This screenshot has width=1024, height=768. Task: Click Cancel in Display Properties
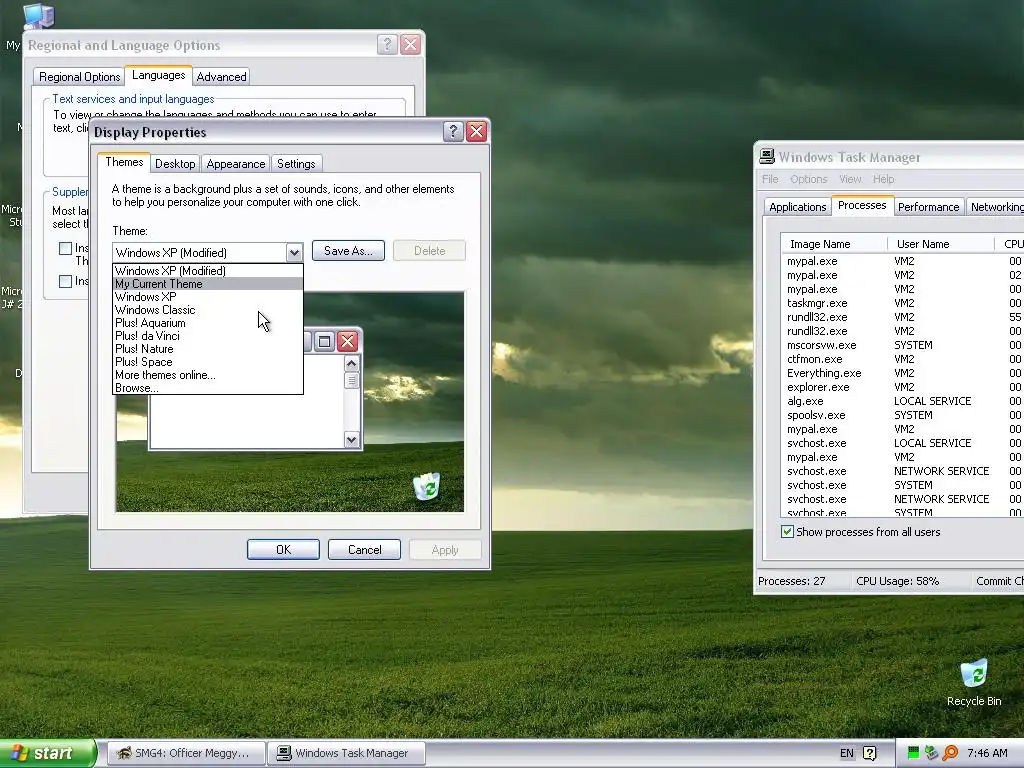(x=364, y=549)
